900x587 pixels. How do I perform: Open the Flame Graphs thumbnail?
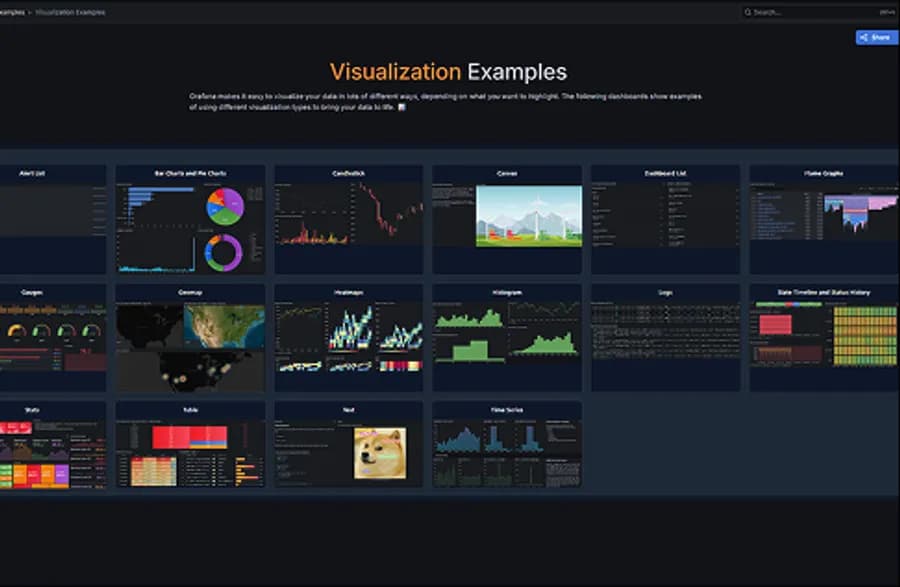(824, 219)
